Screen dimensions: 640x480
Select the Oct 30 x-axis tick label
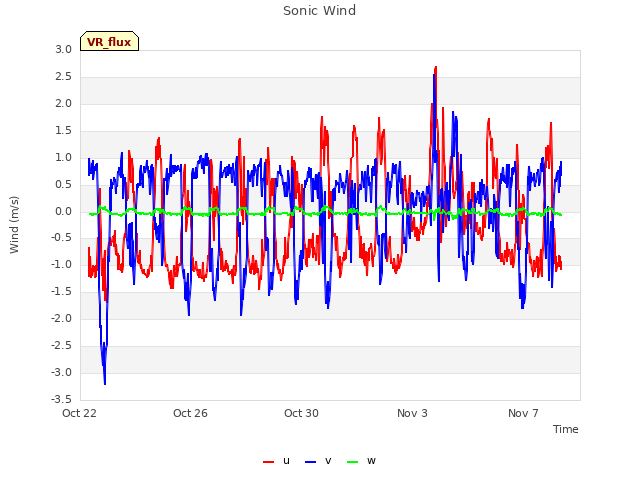(301, 413)
